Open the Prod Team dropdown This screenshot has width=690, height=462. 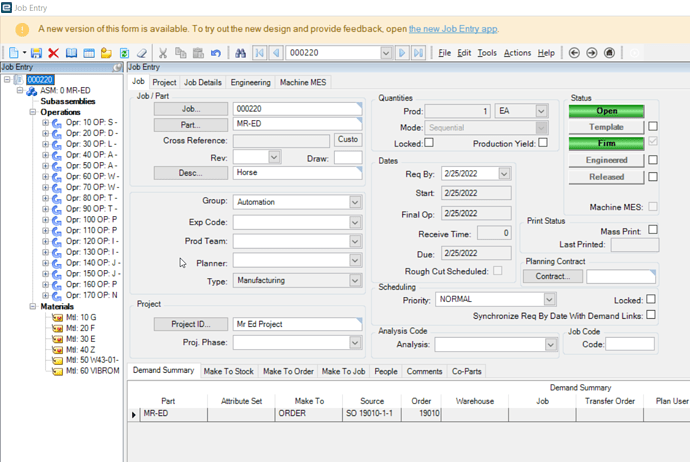[355, 242]
